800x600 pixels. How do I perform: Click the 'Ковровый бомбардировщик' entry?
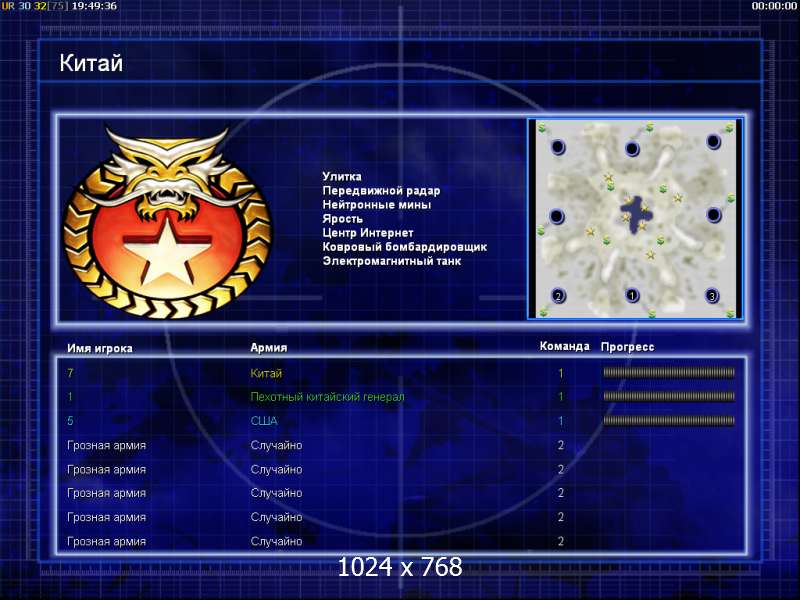pos(405,247)
